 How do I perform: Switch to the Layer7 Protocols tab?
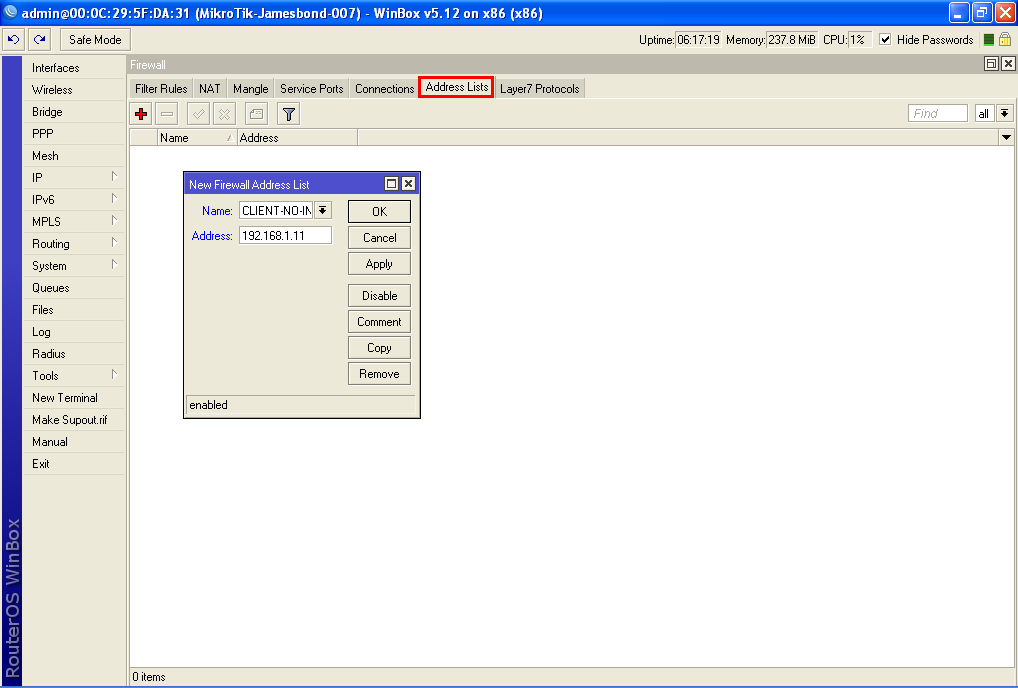tap(540, 89)
